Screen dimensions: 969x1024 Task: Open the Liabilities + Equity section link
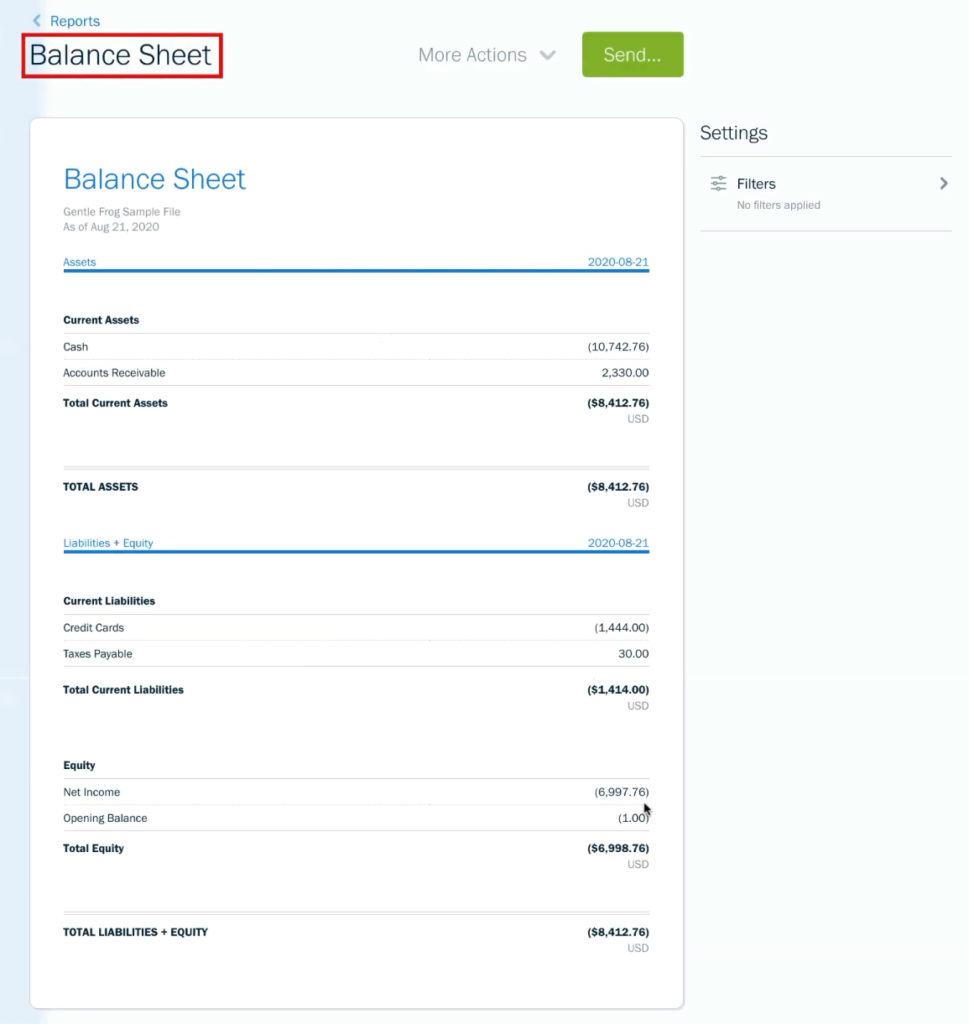[x=106, y=541]
